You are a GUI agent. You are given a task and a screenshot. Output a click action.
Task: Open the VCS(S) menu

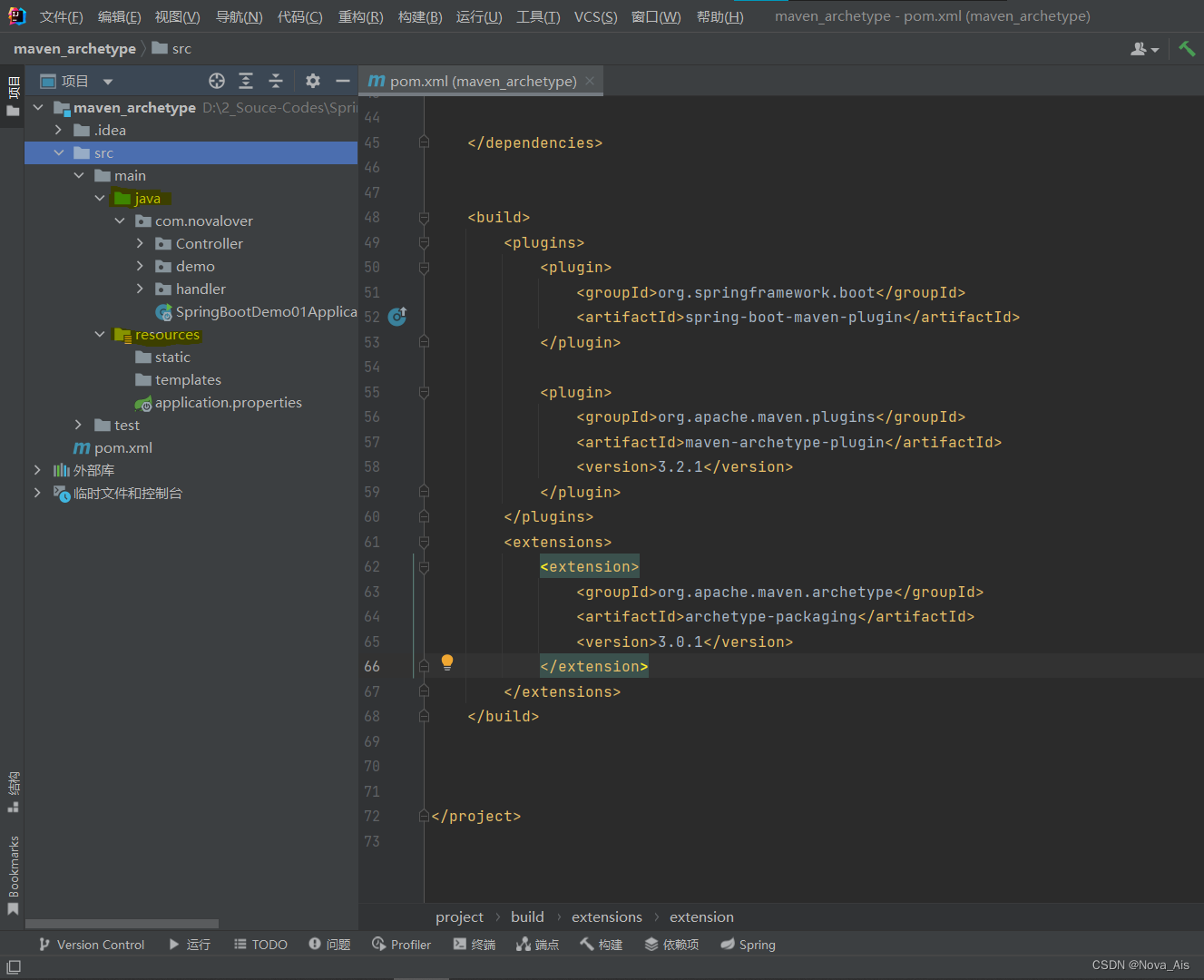(595, 17)
